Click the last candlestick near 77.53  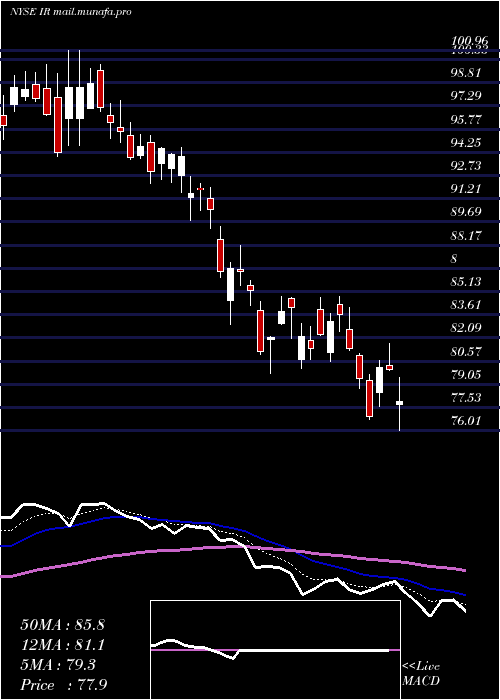point(400,403)
